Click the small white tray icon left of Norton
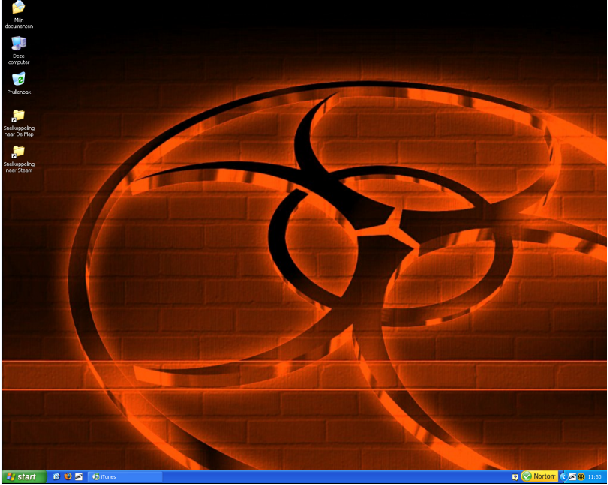The height and width of the screenshot is (485, 608). tap(514, 477)
